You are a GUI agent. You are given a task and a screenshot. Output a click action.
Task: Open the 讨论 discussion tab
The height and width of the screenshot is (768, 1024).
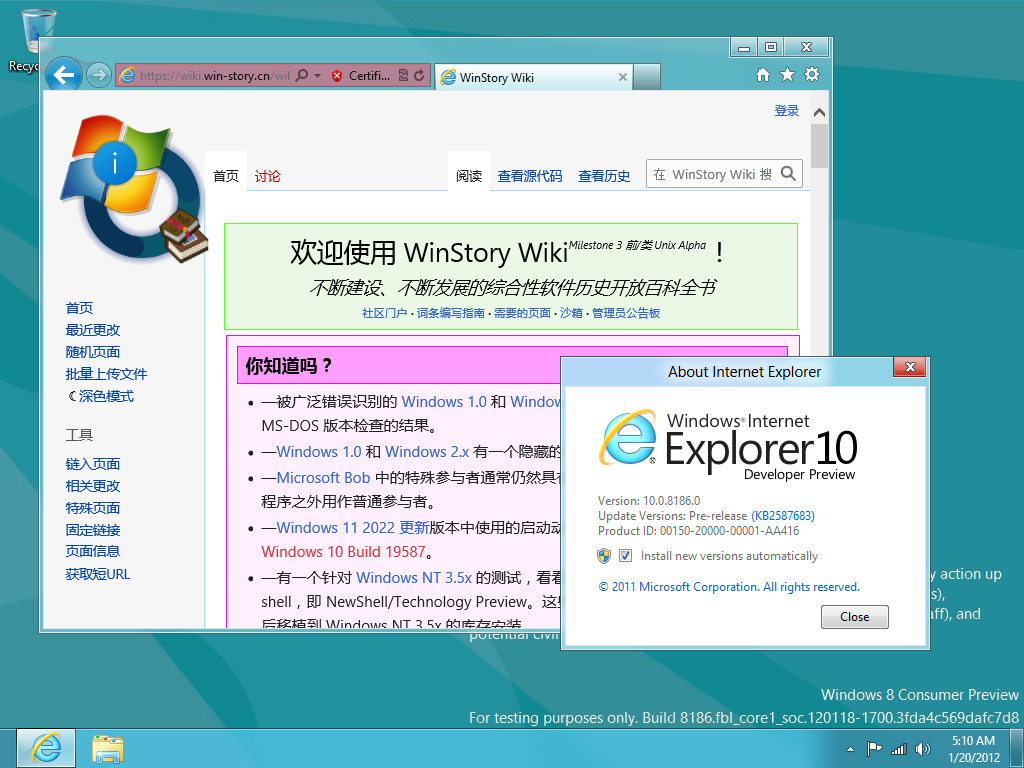267,176
